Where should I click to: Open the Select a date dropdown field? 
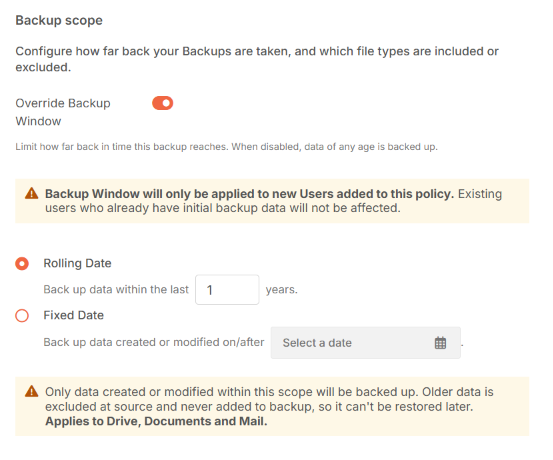[366, 343]
